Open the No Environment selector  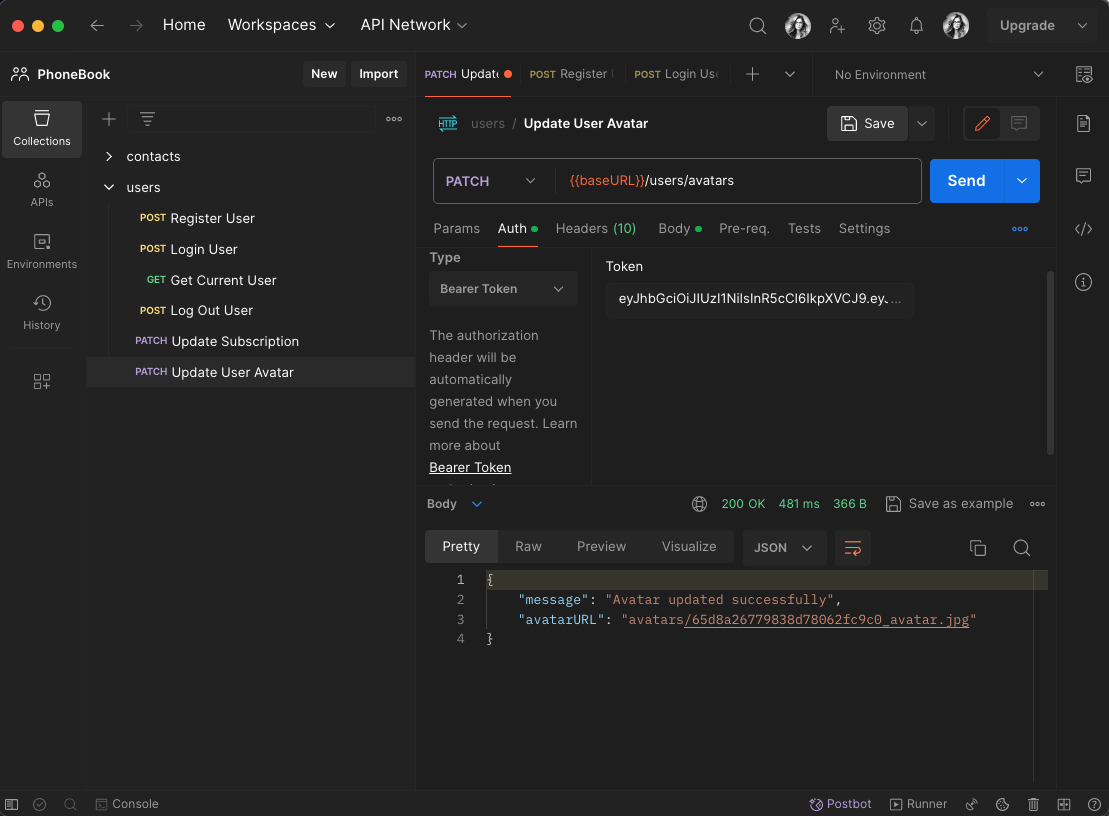939,74
